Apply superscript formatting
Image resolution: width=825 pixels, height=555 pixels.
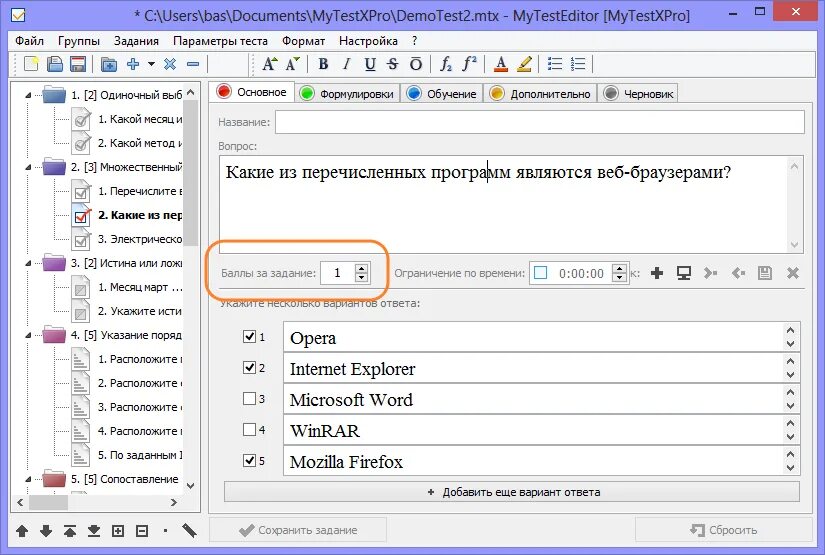click(x=469, y=64)
